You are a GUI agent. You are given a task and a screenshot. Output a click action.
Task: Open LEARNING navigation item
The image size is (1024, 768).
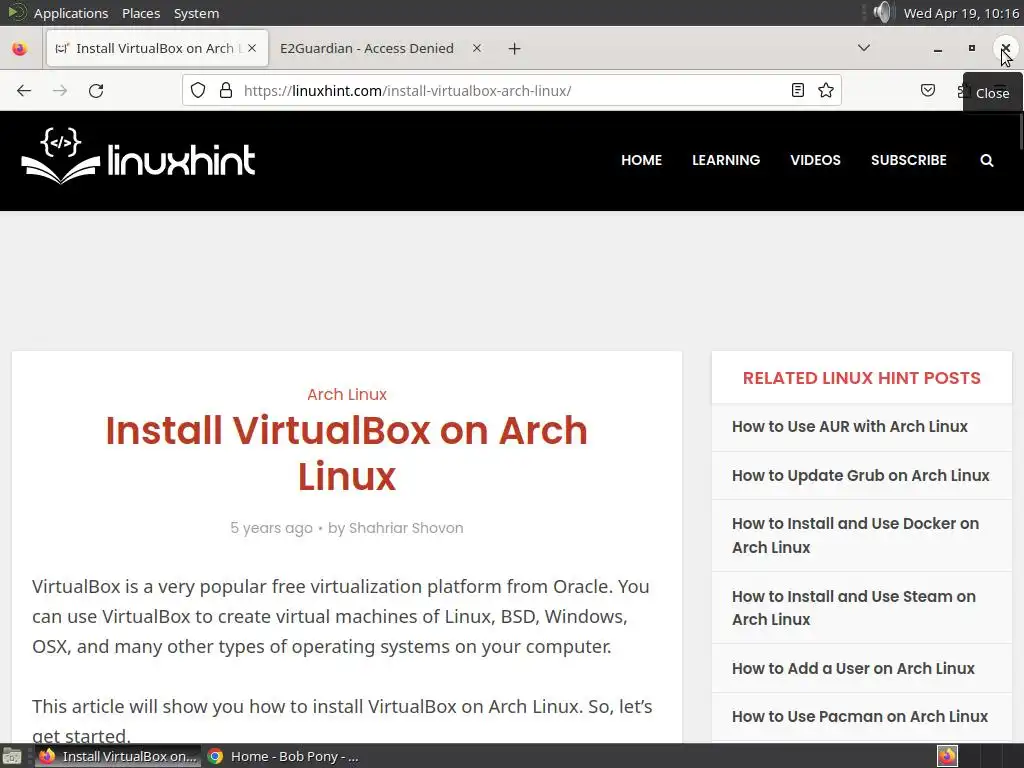[x=726, y=160]
